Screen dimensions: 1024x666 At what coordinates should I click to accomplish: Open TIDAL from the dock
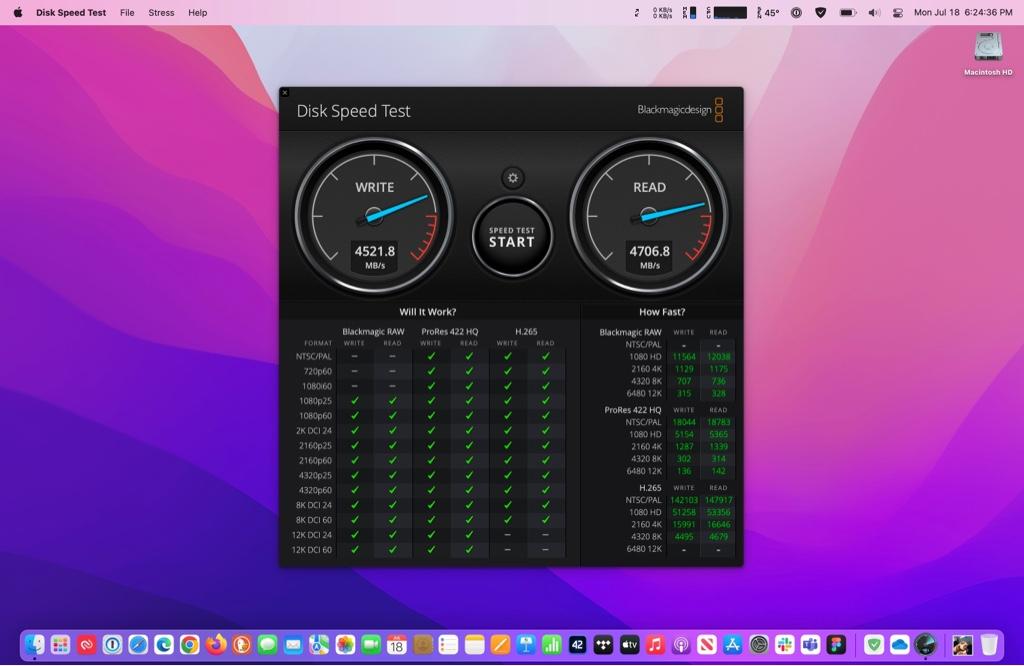click(603, 645)
